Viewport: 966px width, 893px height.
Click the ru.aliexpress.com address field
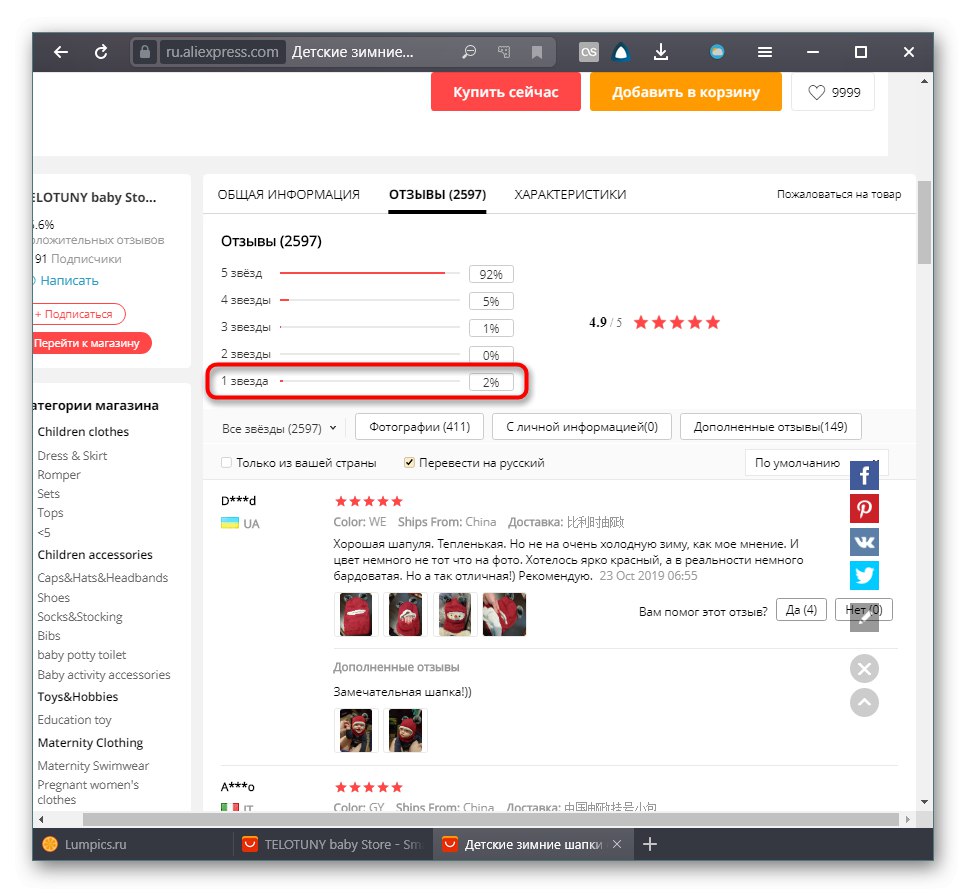222,52
